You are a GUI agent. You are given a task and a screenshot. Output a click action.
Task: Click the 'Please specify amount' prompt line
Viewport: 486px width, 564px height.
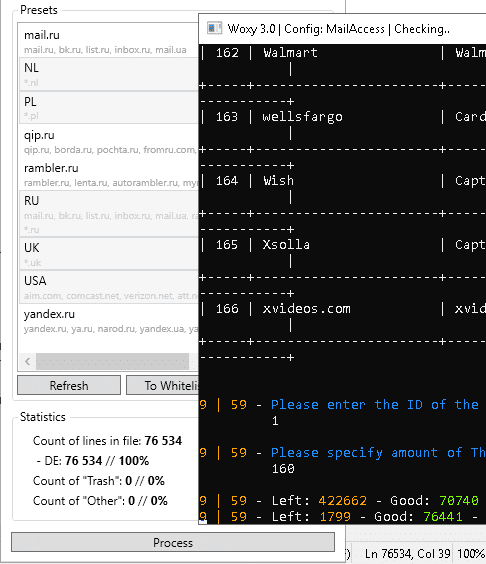378,452
